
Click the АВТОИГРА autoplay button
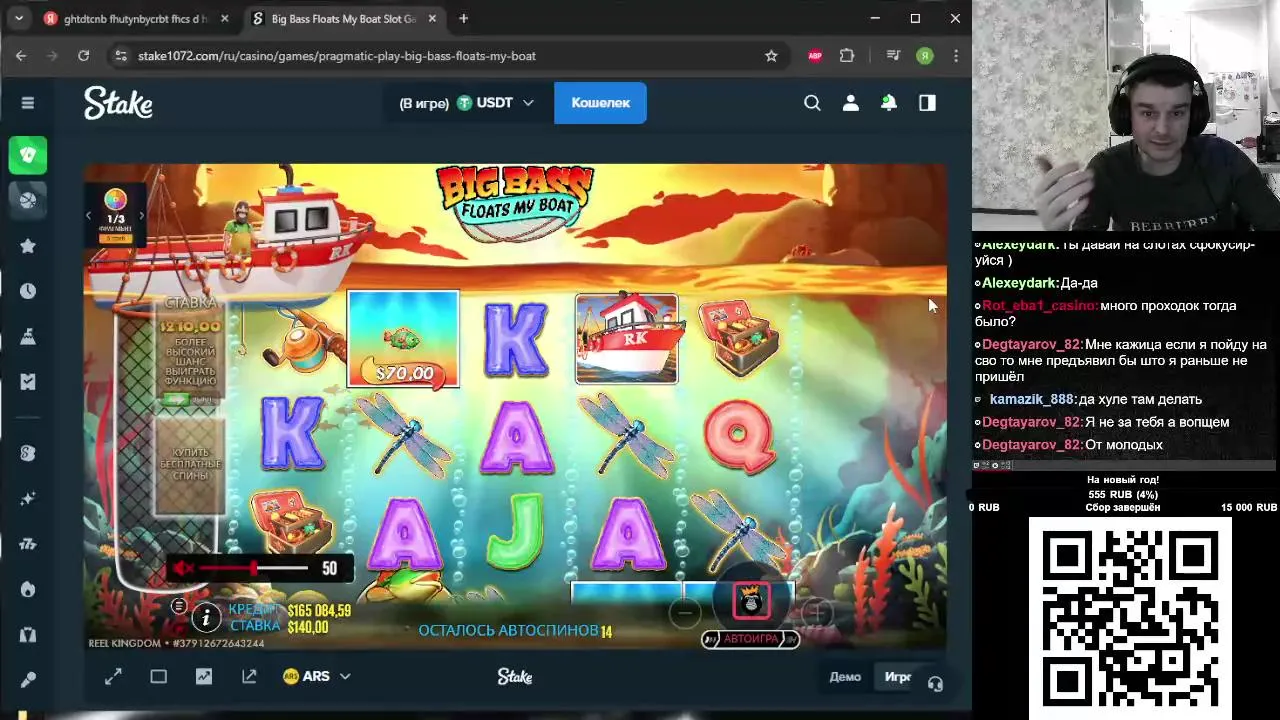click(750, 639)
